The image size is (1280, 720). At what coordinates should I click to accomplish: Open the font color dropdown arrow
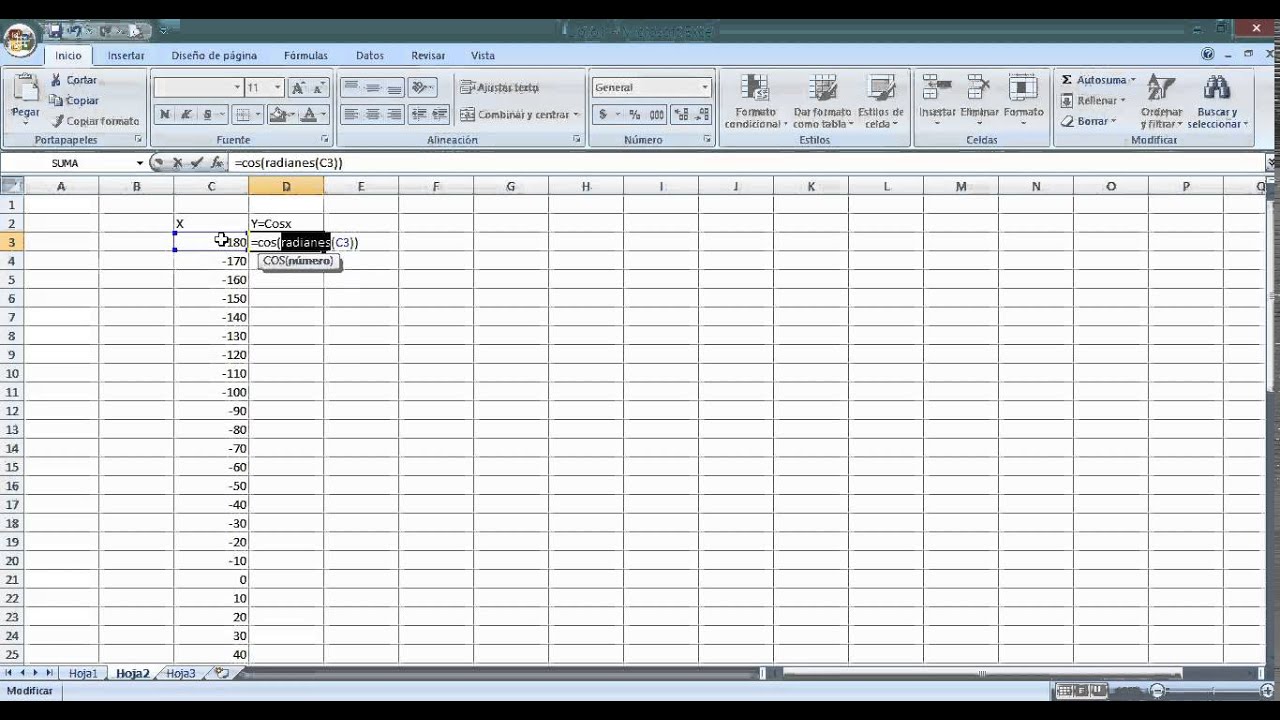click(324, 115)
